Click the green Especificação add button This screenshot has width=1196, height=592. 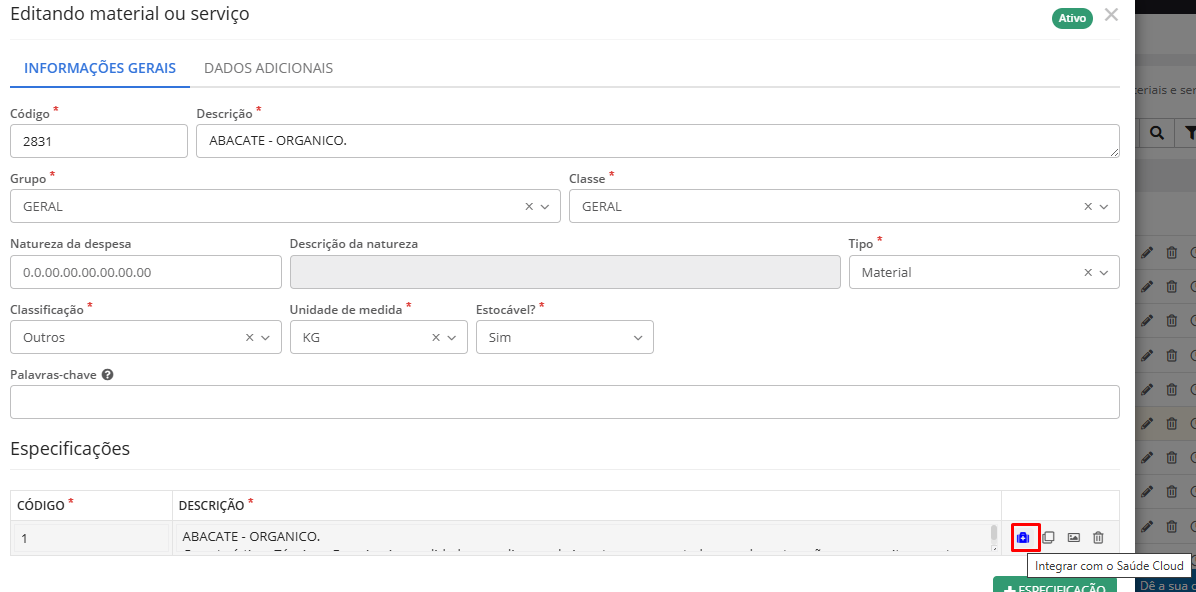tap(1054, 585)
